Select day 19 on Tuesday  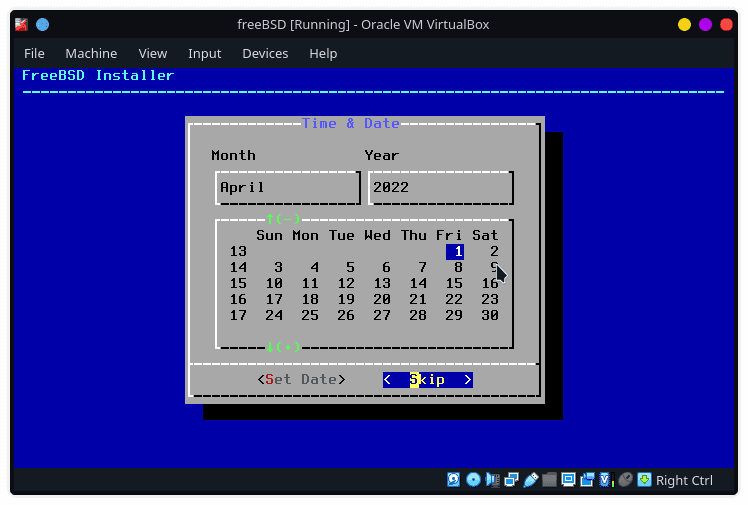[346, 299]
